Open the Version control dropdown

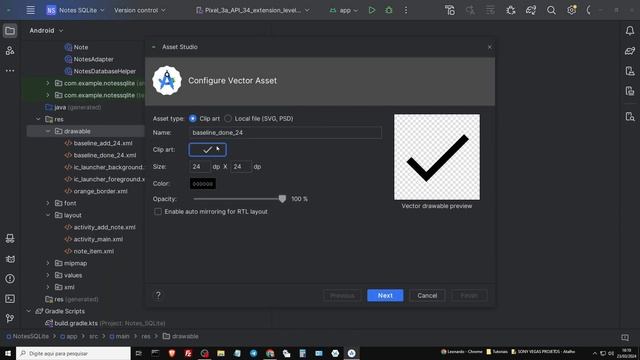pos(140,10)
